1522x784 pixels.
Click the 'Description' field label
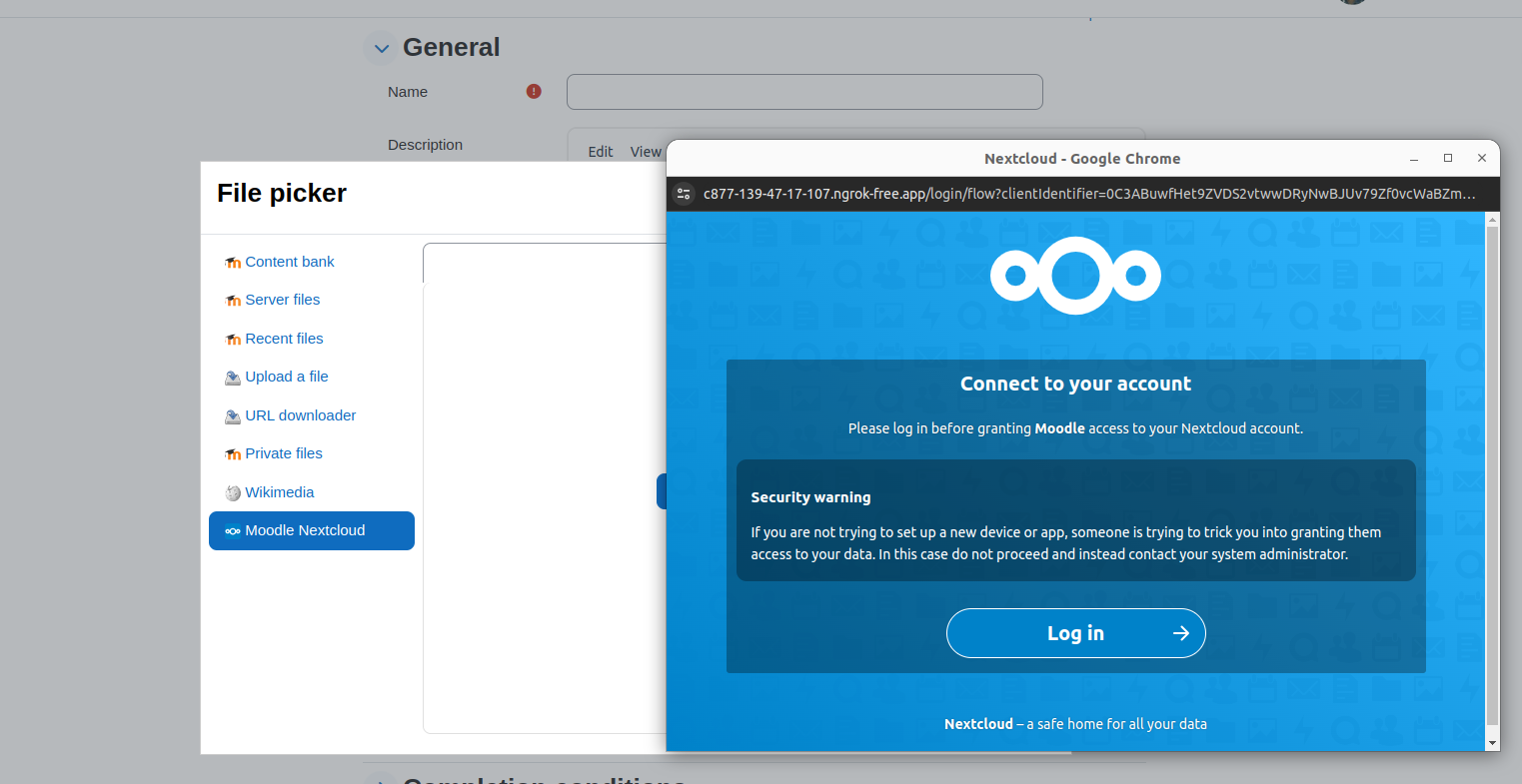pos(425,145)
